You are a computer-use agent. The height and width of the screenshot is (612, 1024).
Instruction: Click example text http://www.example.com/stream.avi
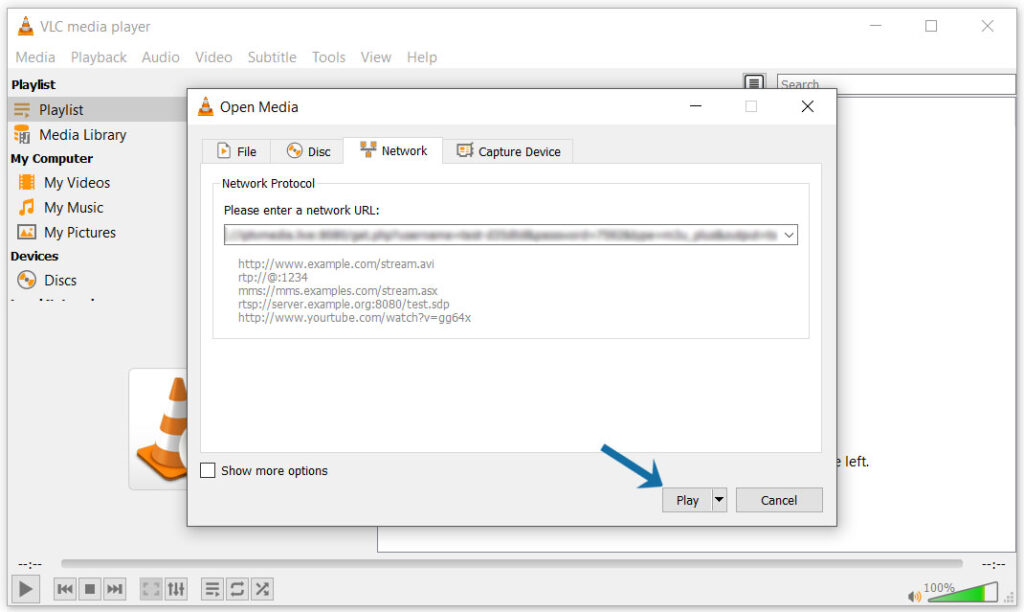(336, 264)
